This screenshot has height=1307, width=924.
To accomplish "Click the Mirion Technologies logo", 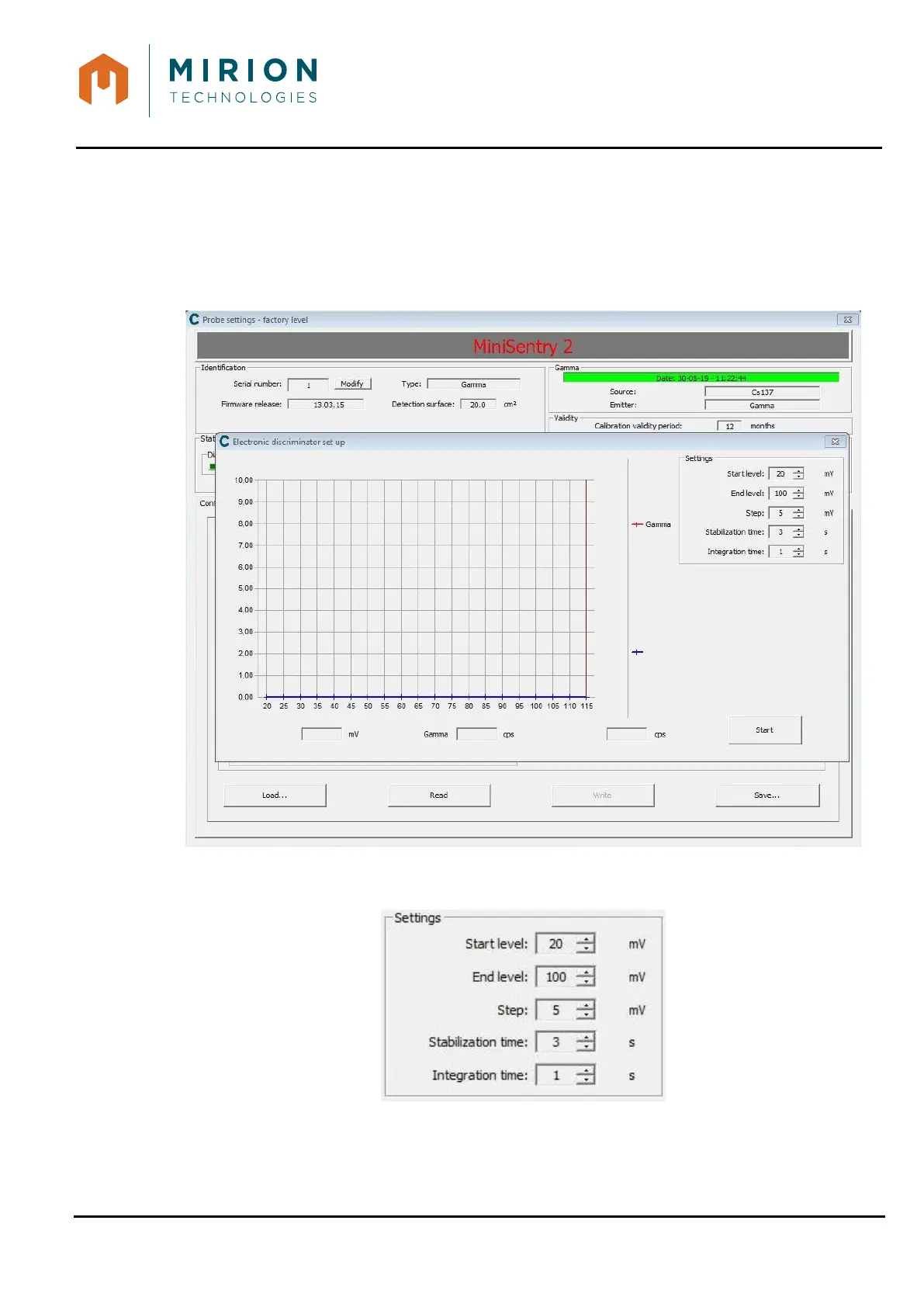I will [199, 80].
